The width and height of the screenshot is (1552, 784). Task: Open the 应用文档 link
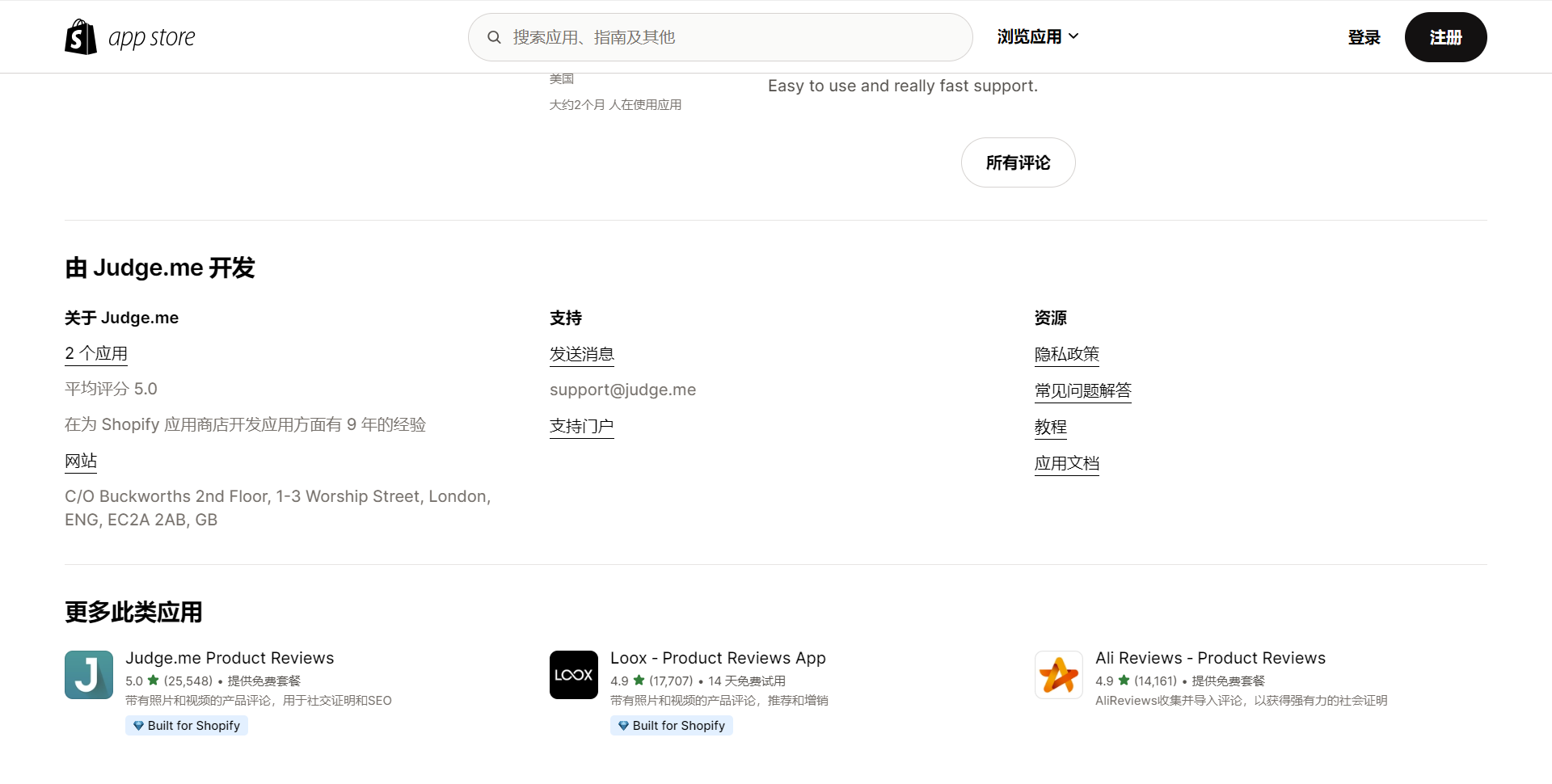click(1067, 463)
